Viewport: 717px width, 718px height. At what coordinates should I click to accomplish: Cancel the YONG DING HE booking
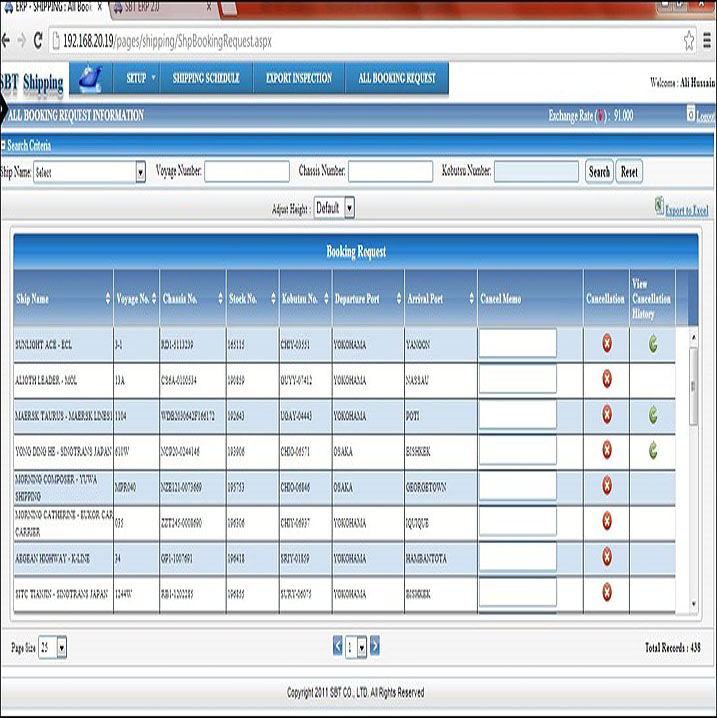607,450
